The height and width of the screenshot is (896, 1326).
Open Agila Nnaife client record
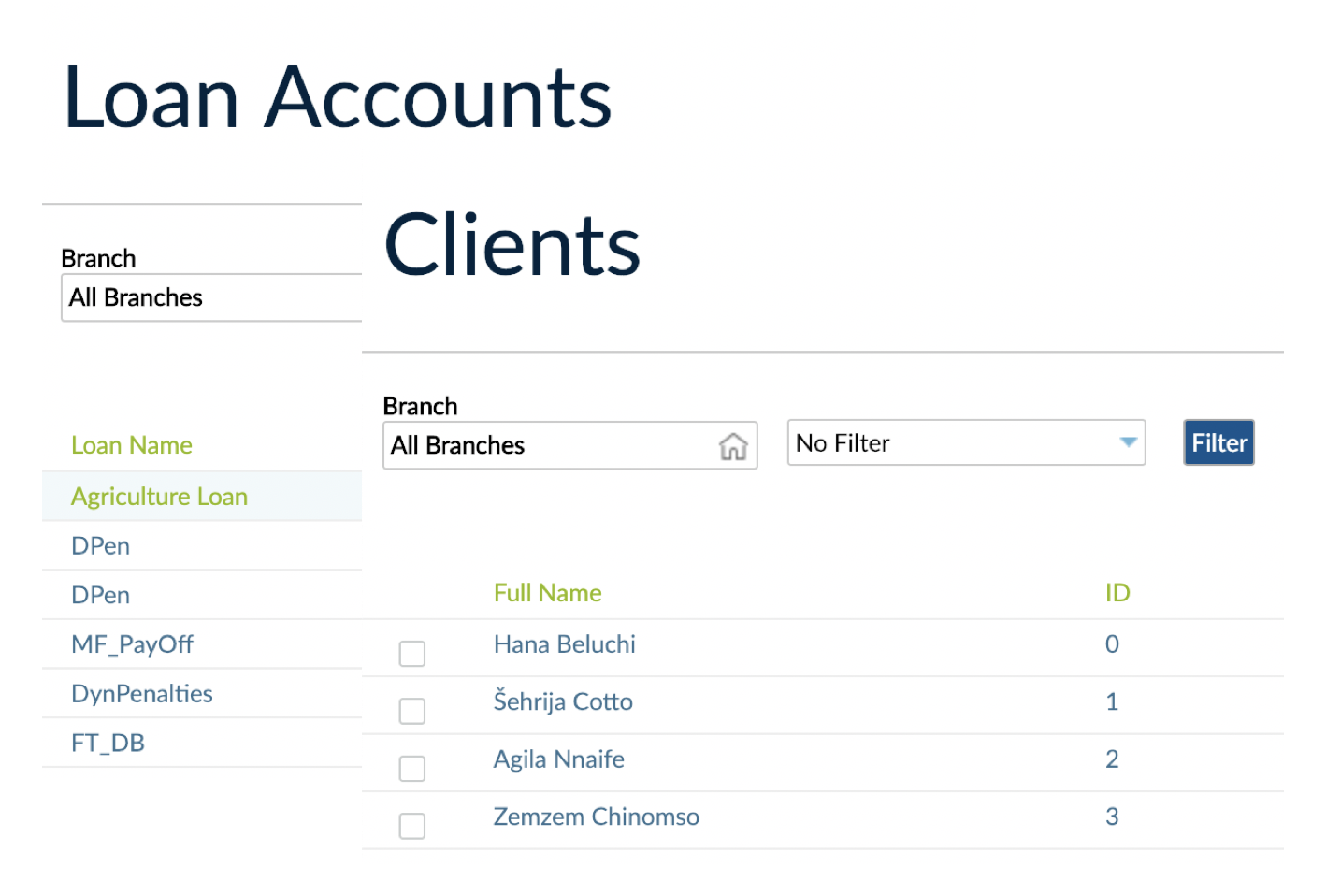point(558,759)
